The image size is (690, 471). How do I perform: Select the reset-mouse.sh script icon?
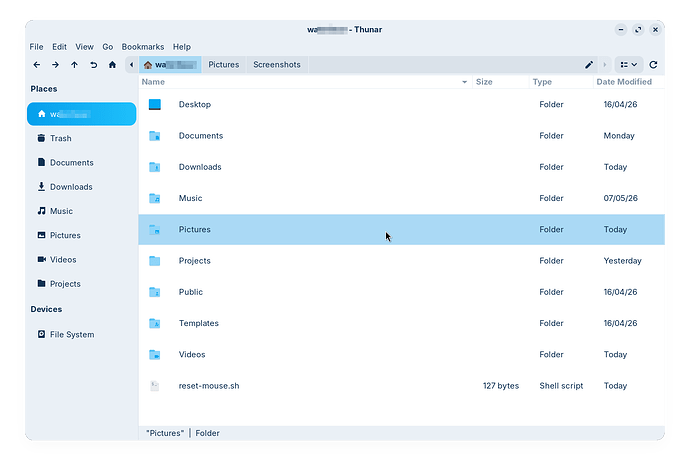pos(154,386)
